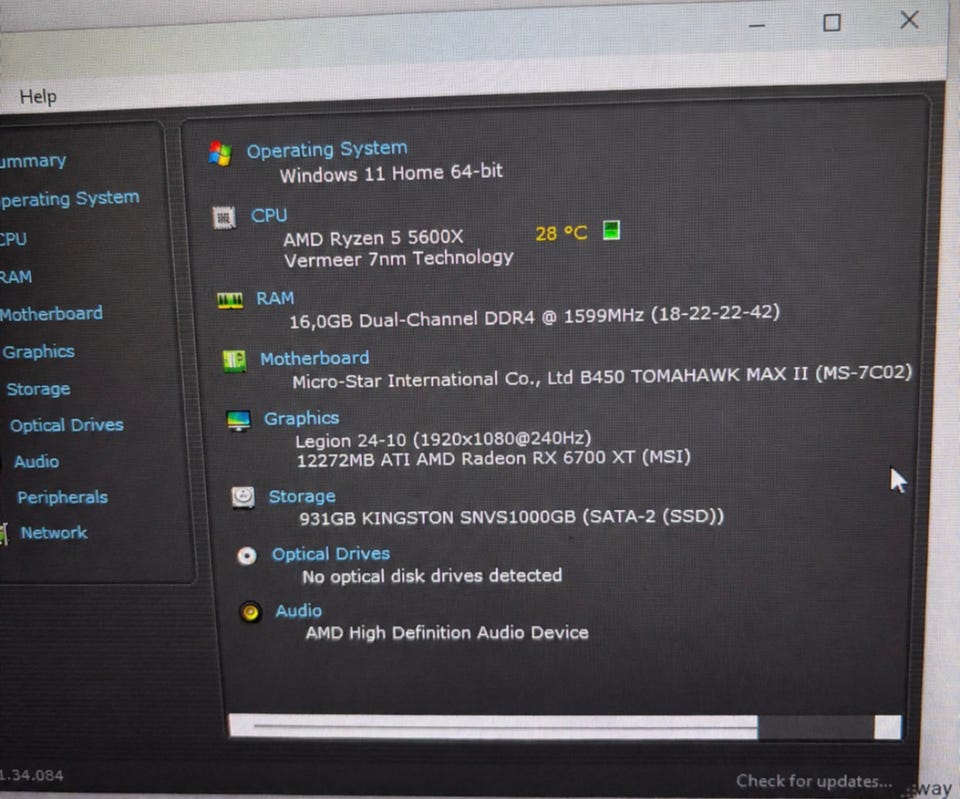The width and height of the screenshot is (960, 799).
Task: Click the Windows 11 Home 64-bit text
Action: [391, 173]
